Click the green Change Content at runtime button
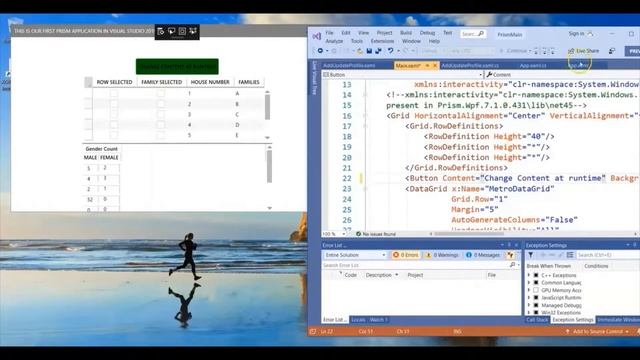Image resolution: width=640 pixels, height=360 pixels. pyautogui.click(x=177, y=67)
